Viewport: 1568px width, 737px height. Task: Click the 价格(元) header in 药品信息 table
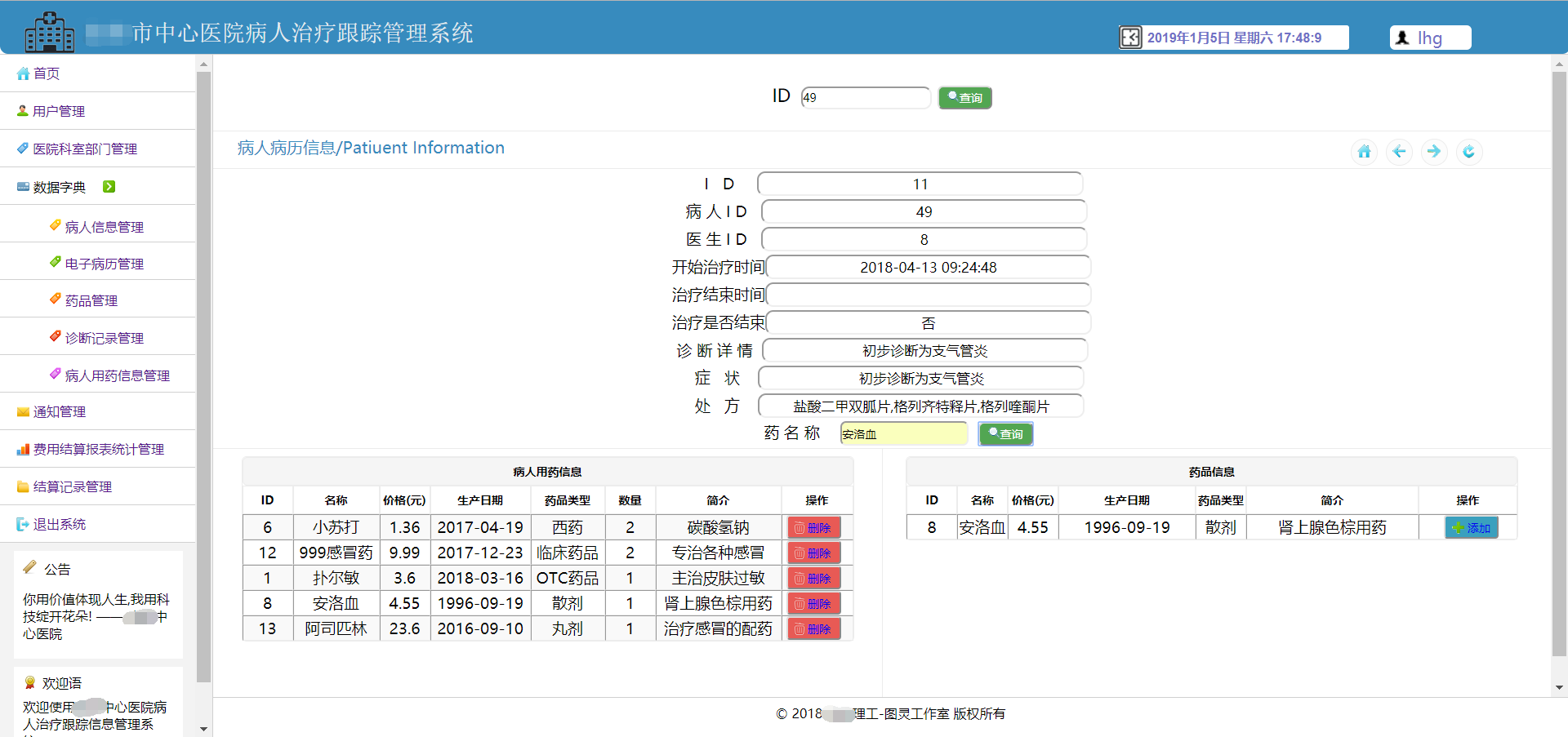pyautogui.click(x=1032, y=500)
